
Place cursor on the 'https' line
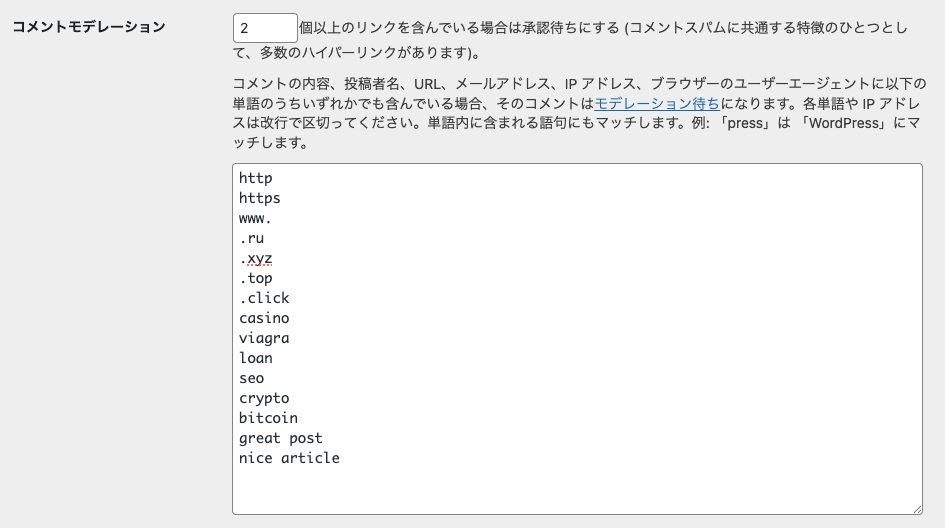click(x=260, y=198)
